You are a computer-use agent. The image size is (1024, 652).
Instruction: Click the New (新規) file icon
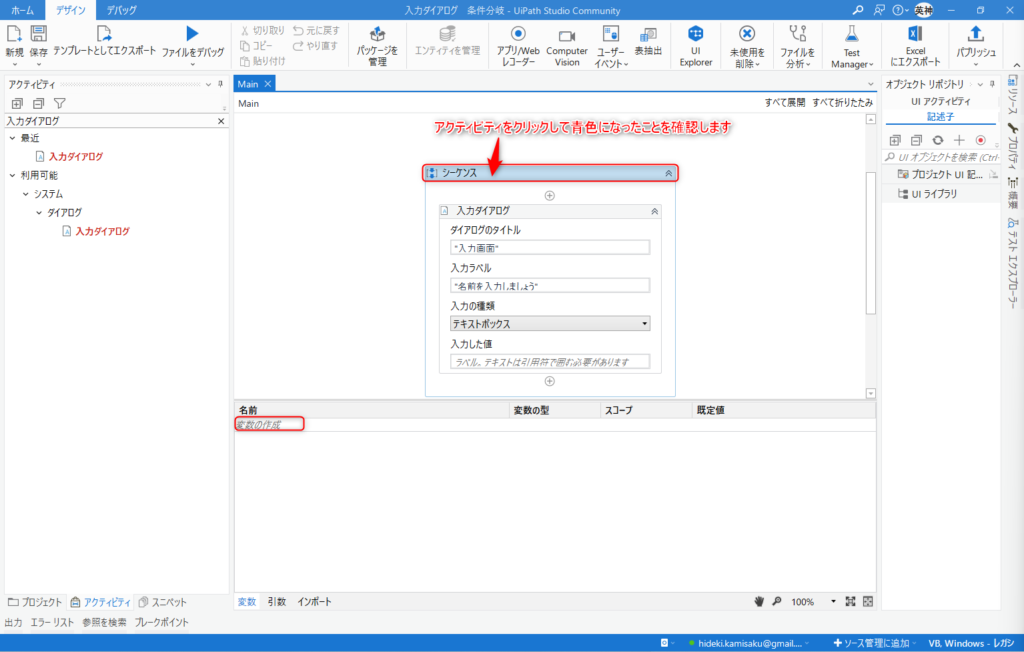(14, 34)
